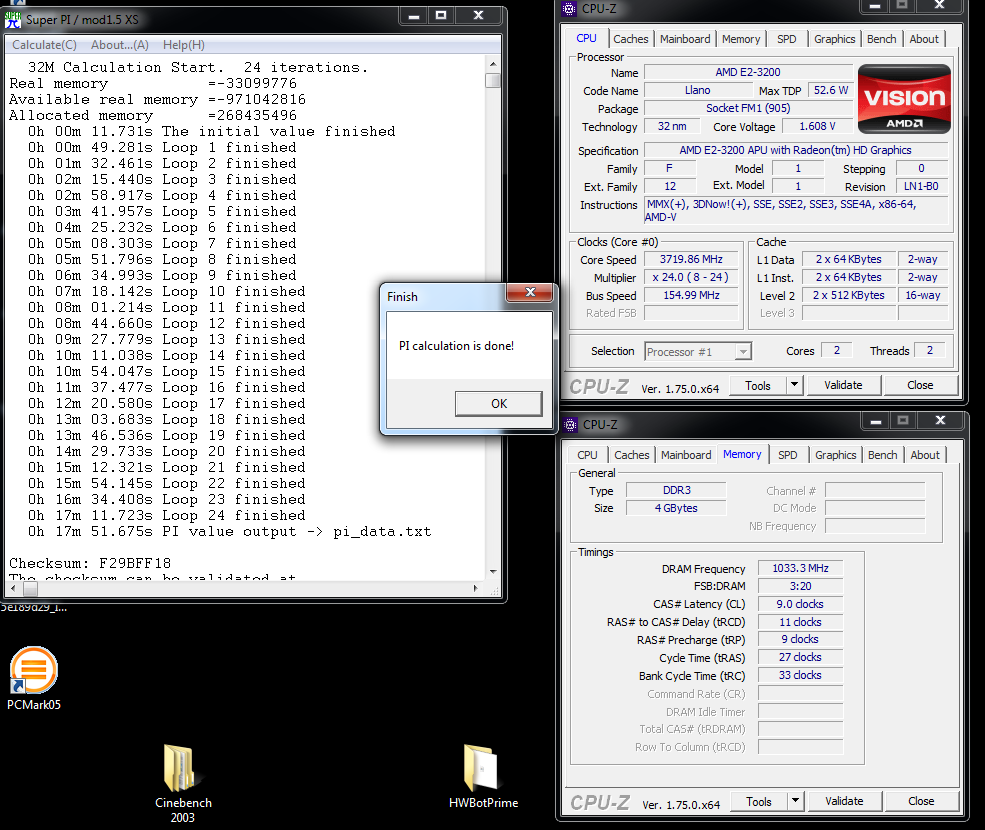Select CPU tab in bottom CPU-Z window

(587, 455)
